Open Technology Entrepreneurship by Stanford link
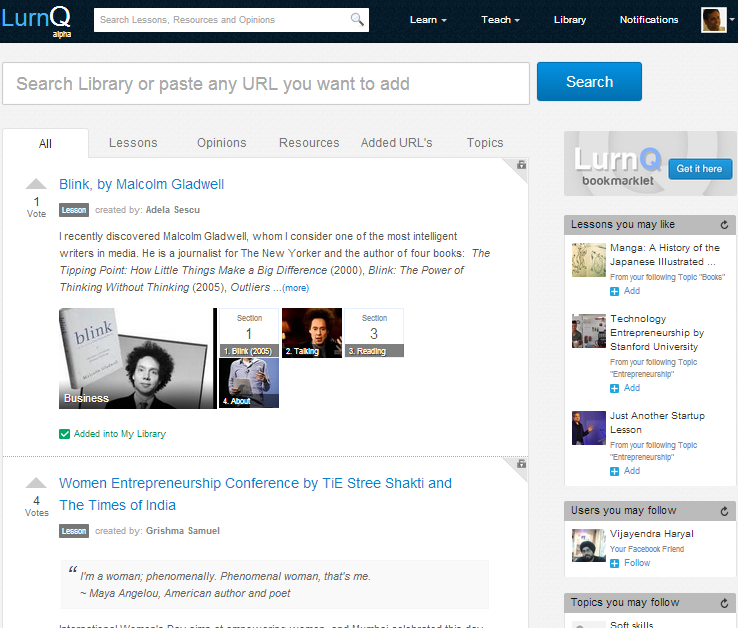Screen dimensions: 738x628 (657, 333)
